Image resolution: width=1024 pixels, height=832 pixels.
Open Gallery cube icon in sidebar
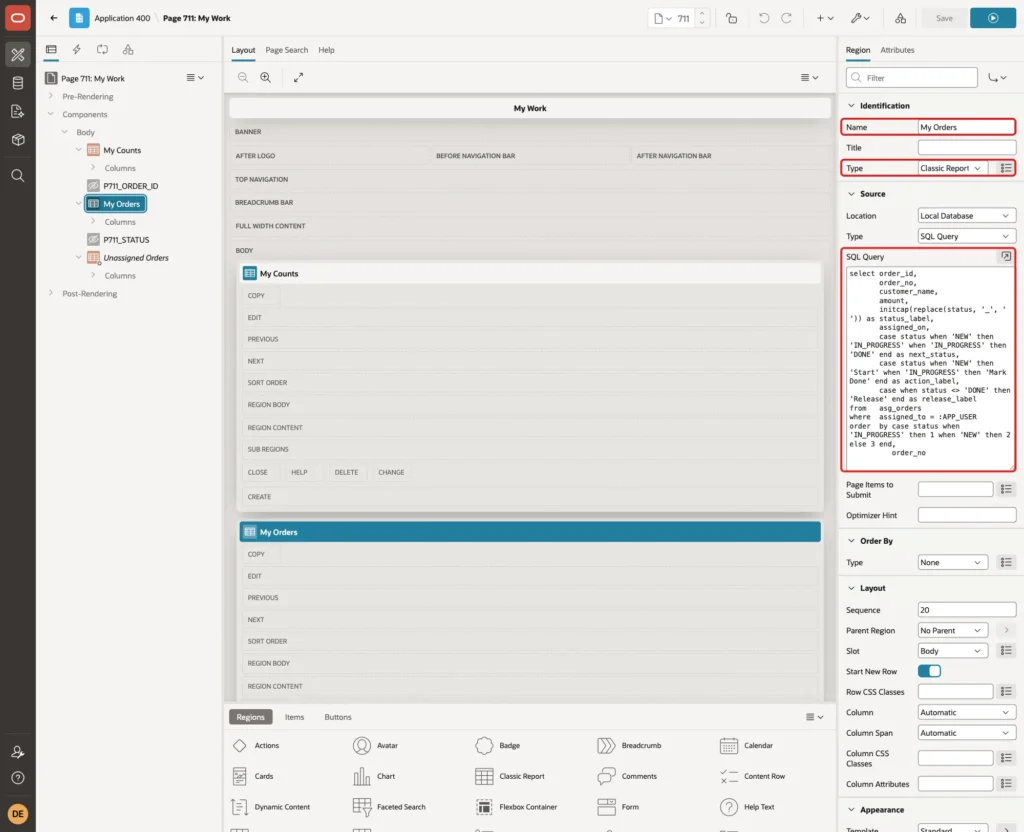coord(18,139)
